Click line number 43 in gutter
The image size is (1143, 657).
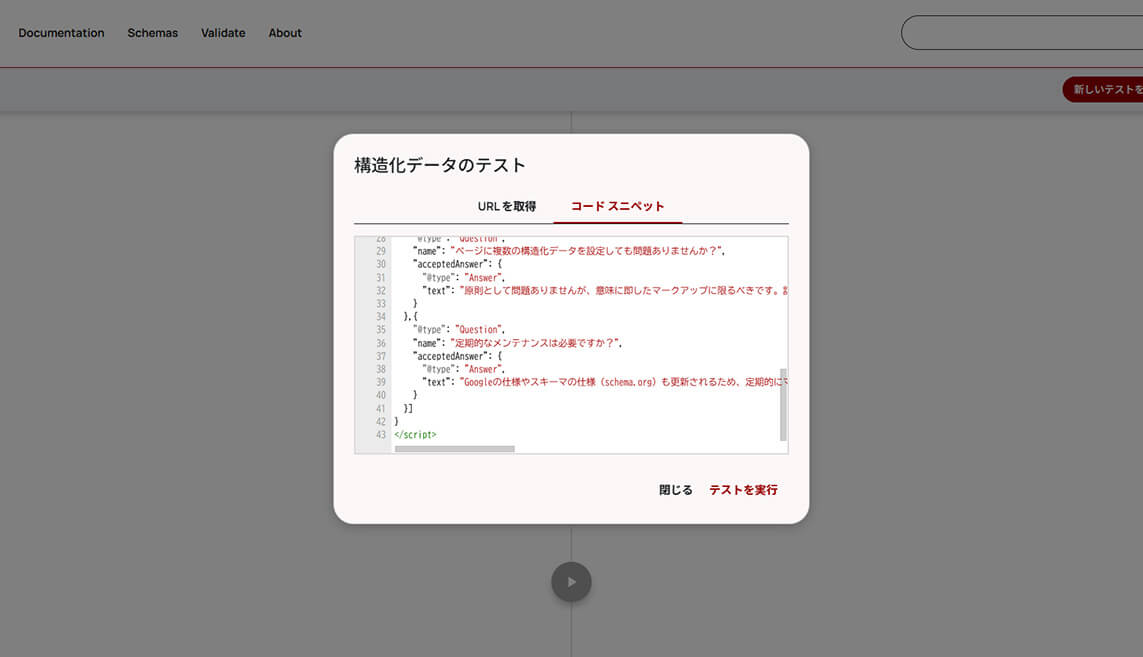pos(381,435)
